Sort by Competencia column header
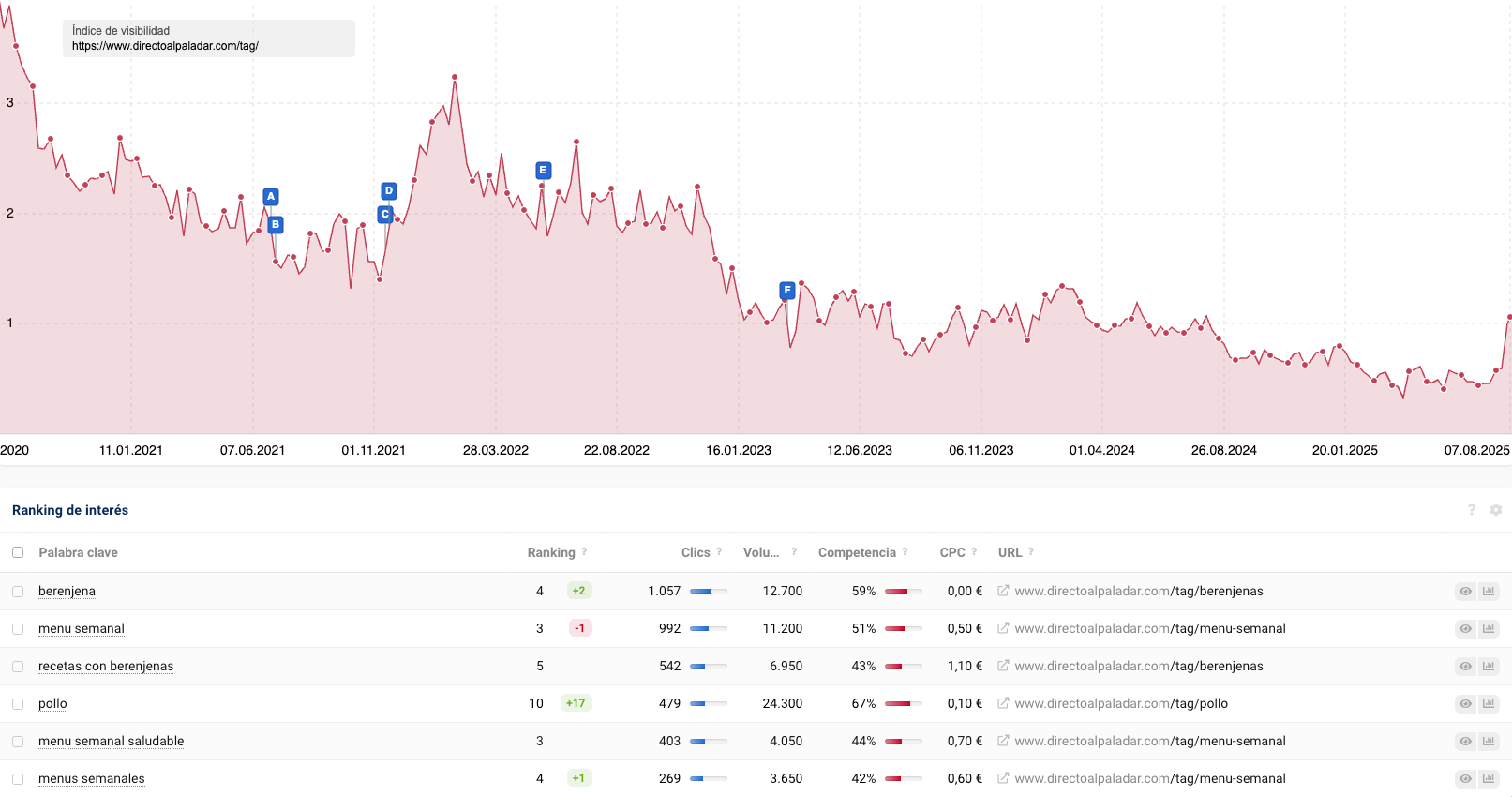 click(x=857, y=552)
